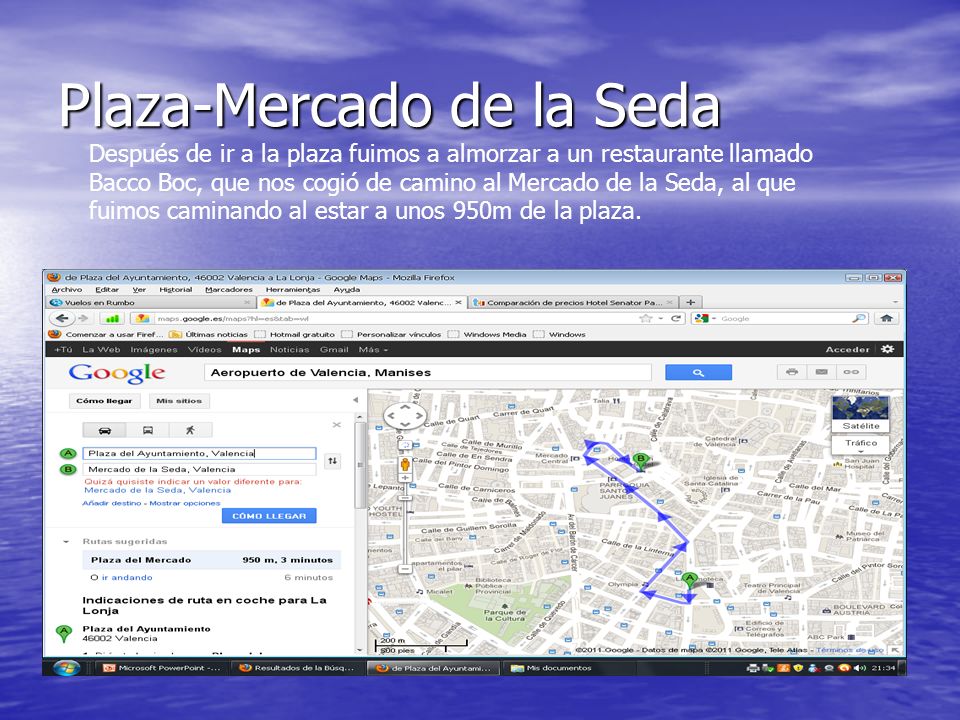Click the map pan navigation wheel

pyautogui.click(x=404, y=416)
